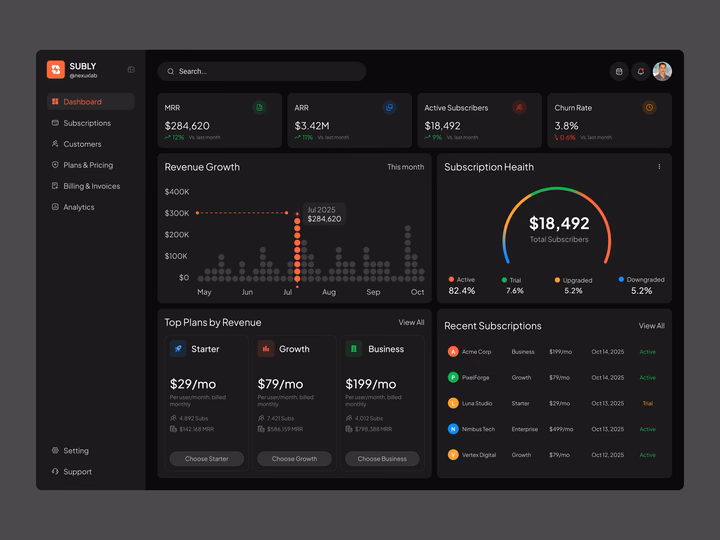Viewport: 720px width, 540px height.
Task: Open notifications bell
Action: pyautogui.click(x=641, y=71)
